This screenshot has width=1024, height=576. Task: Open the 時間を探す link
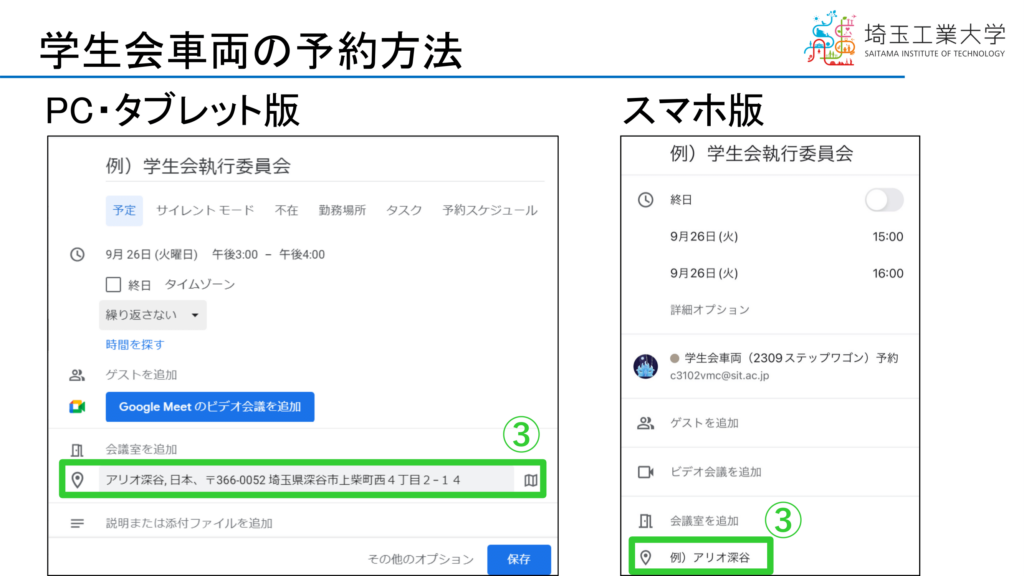click(x=135, y=345)
